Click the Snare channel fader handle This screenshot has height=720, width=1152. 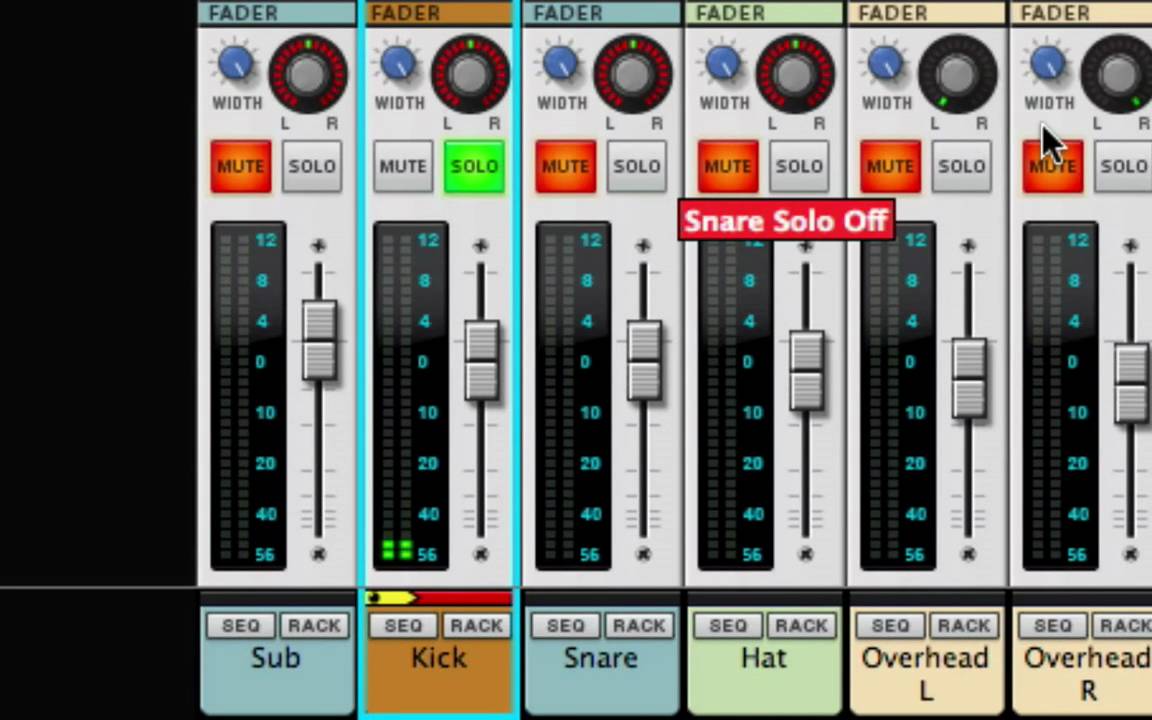[644, 361]
